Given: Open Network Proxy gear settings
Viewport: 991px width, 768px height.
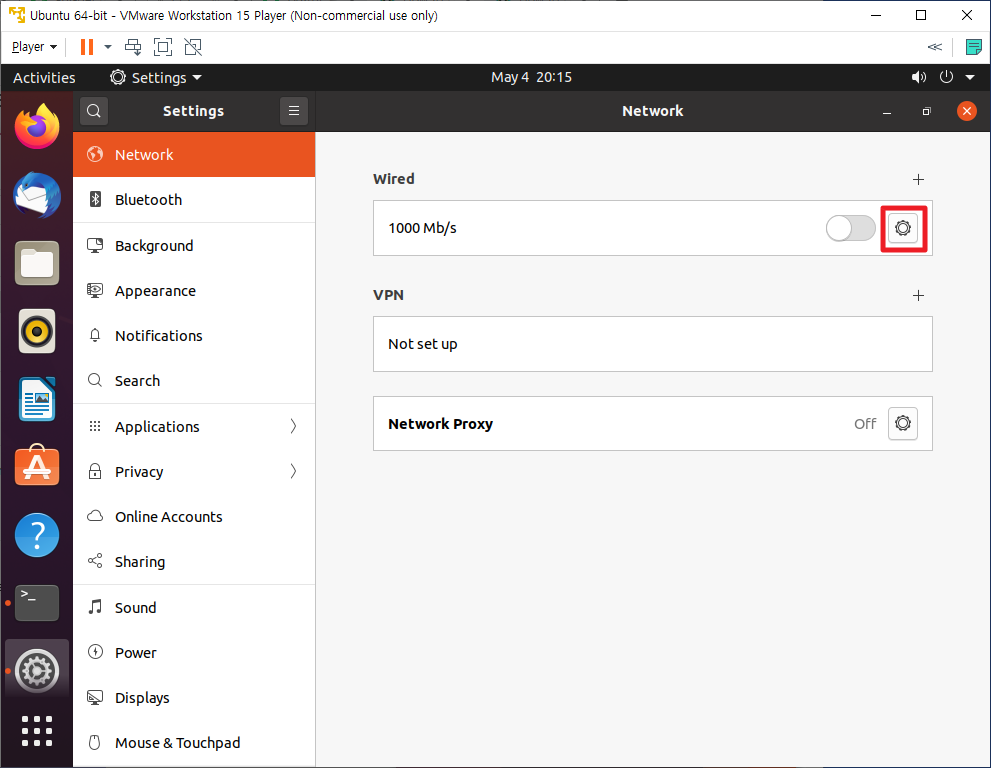Looking at the screenshot, I should (903, 424).
